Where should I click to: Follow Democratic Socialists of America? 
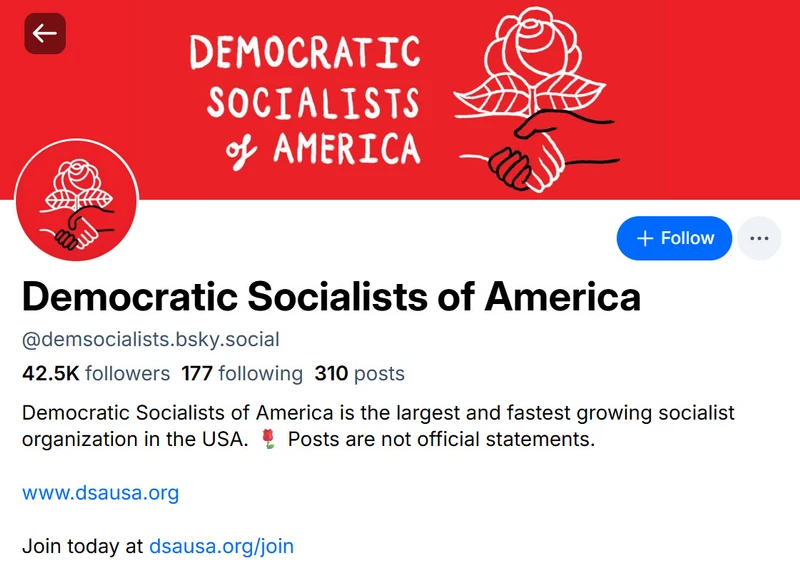coord(673,238)
